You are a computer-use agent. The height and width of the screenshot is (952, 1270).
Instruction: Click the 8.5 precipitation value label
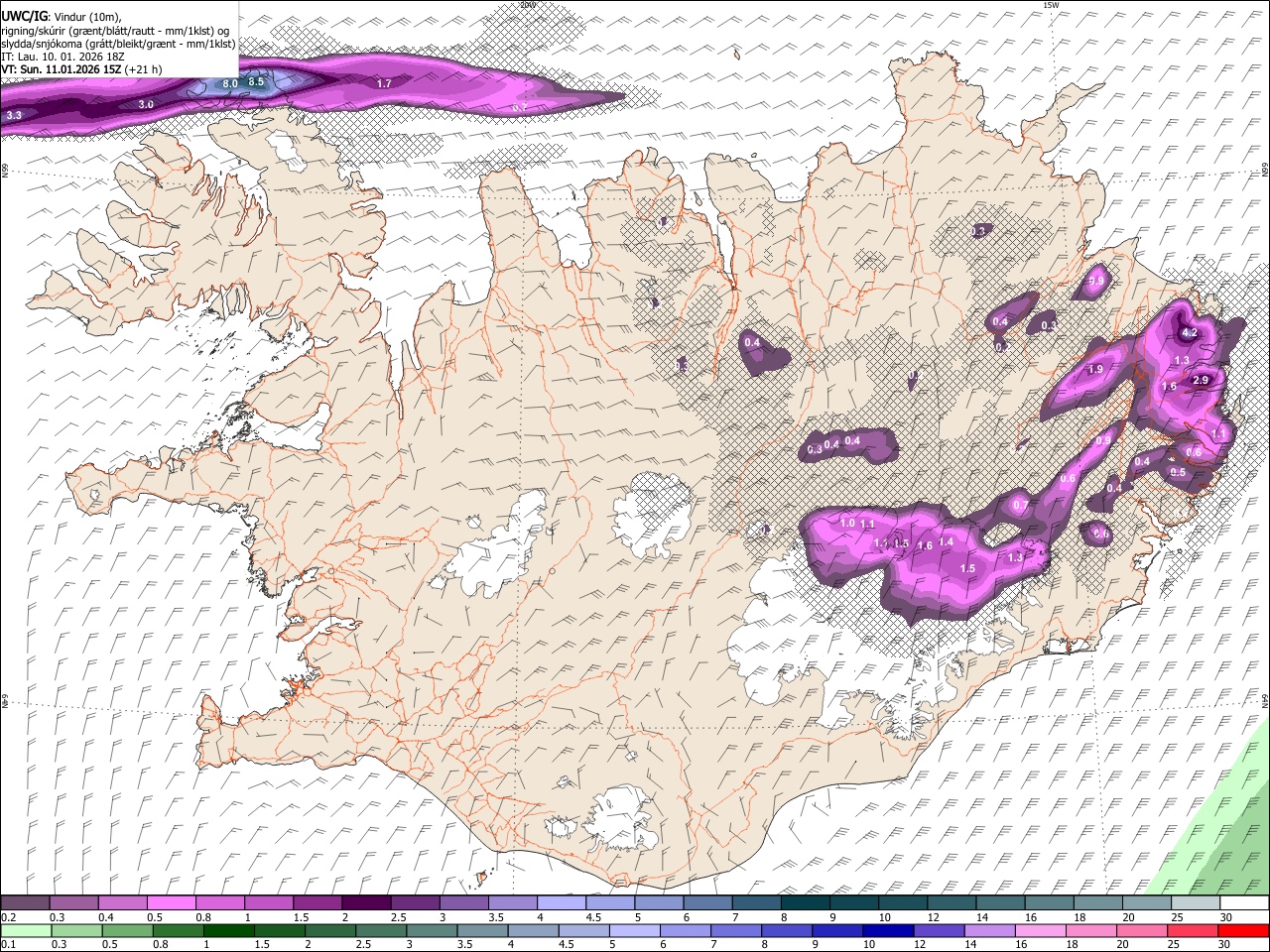point(256,81)
